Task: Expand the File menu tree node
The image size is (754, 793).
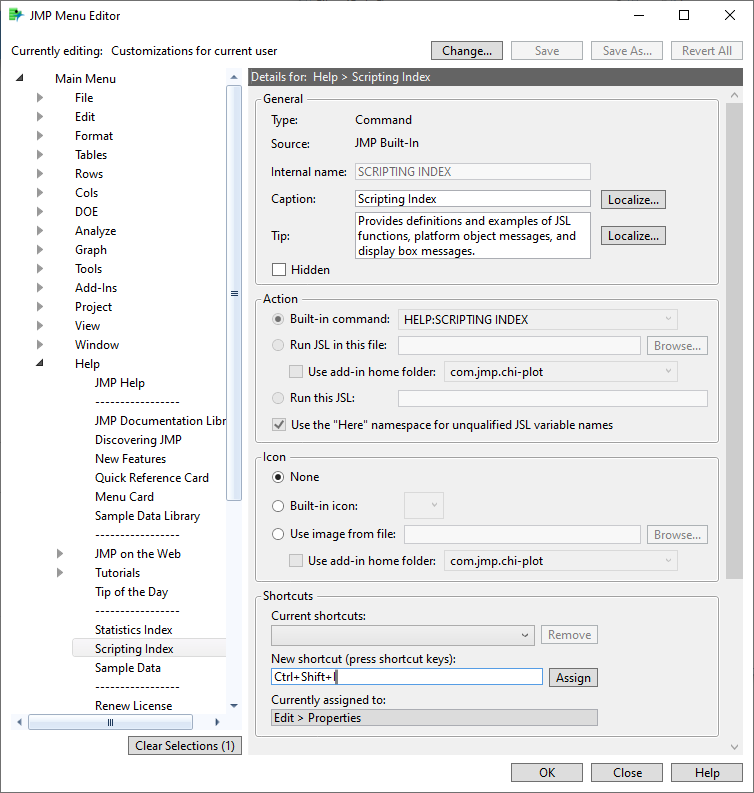Action: (40, 98)
